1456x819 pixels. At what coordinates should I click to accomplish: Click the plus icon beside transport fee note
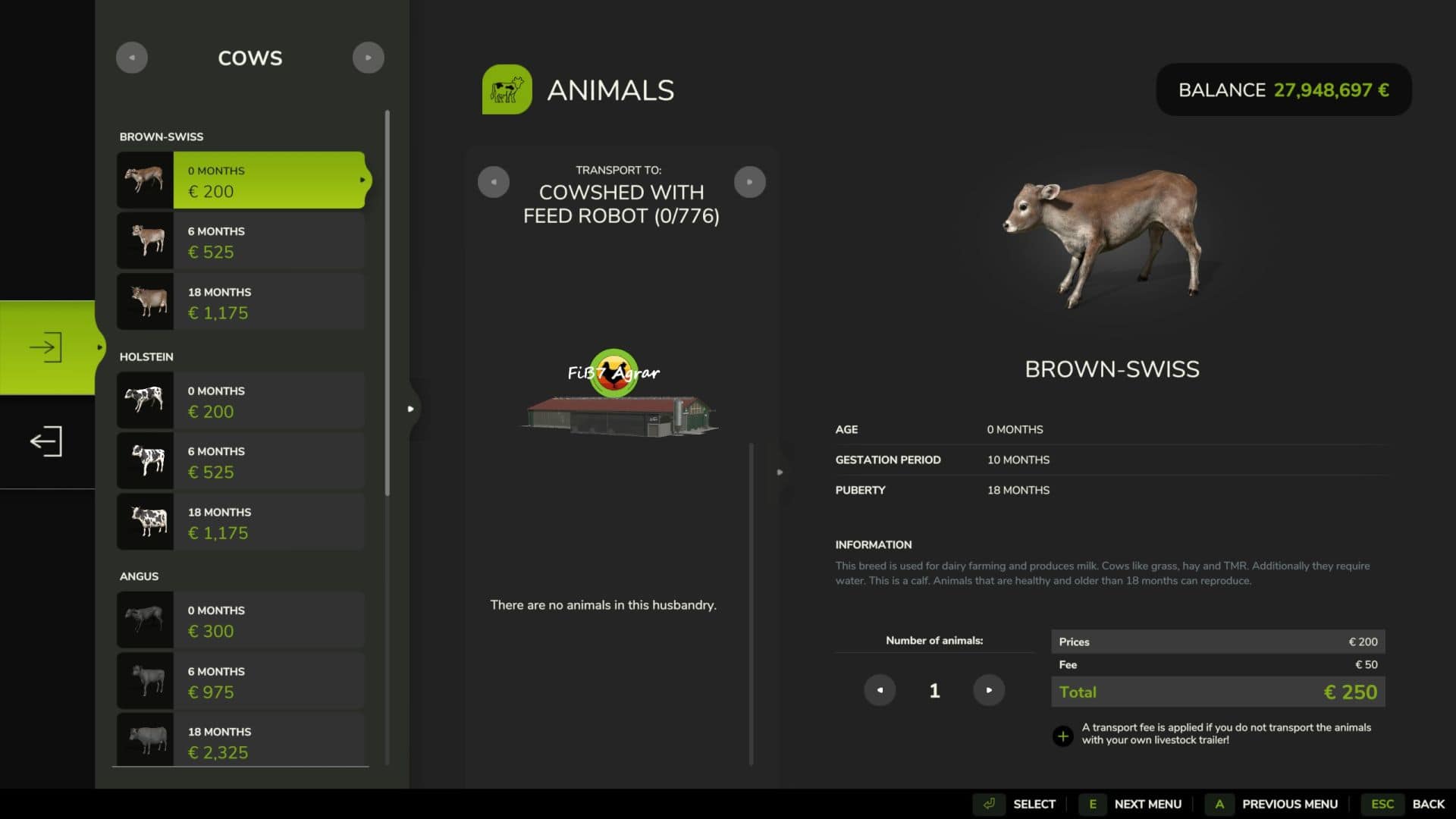[1062, 736]
